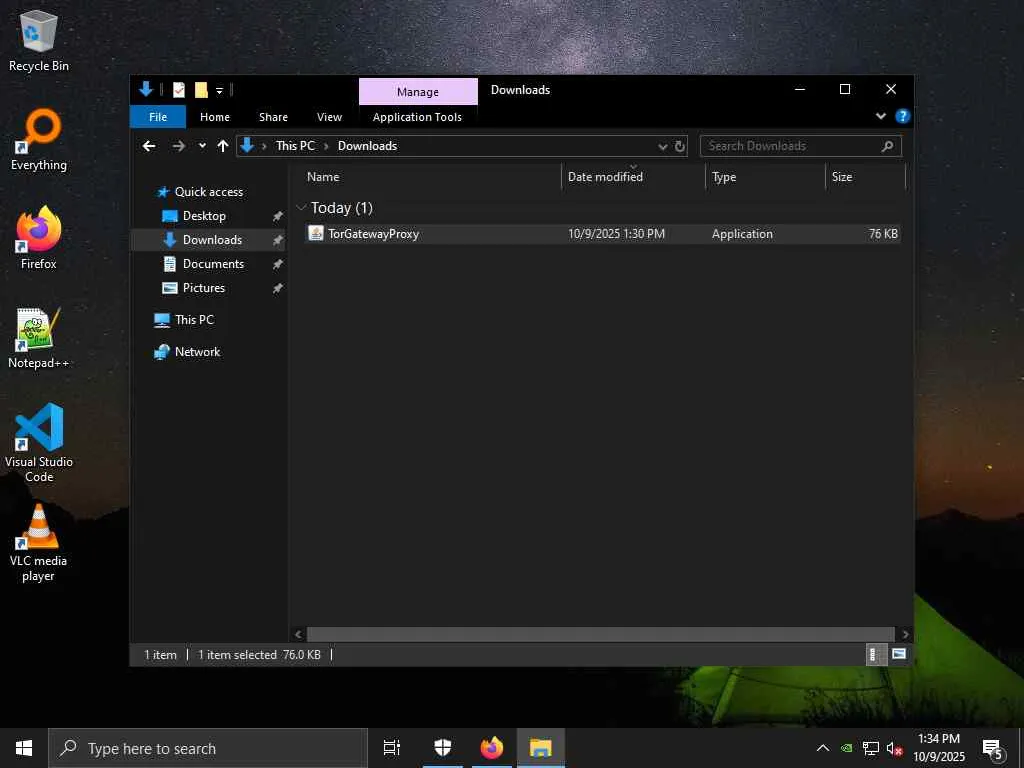The image size is (1024, 768).
Task: Click the File Explorer taskbar icon
Action: click(x=541, y=748)
